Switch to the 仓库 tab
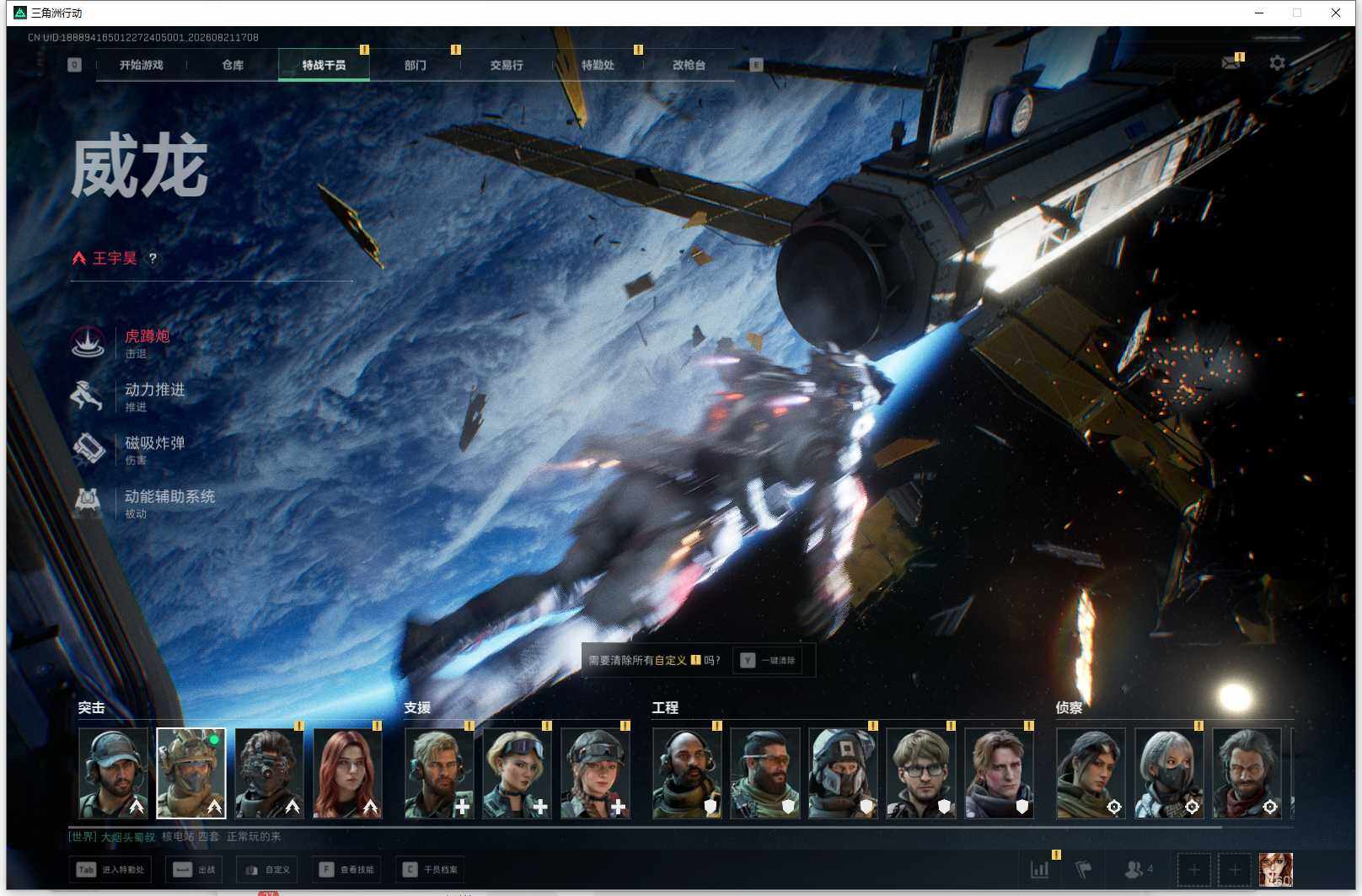This screenshot has width=1362, height=896. [x=233, y=65]
